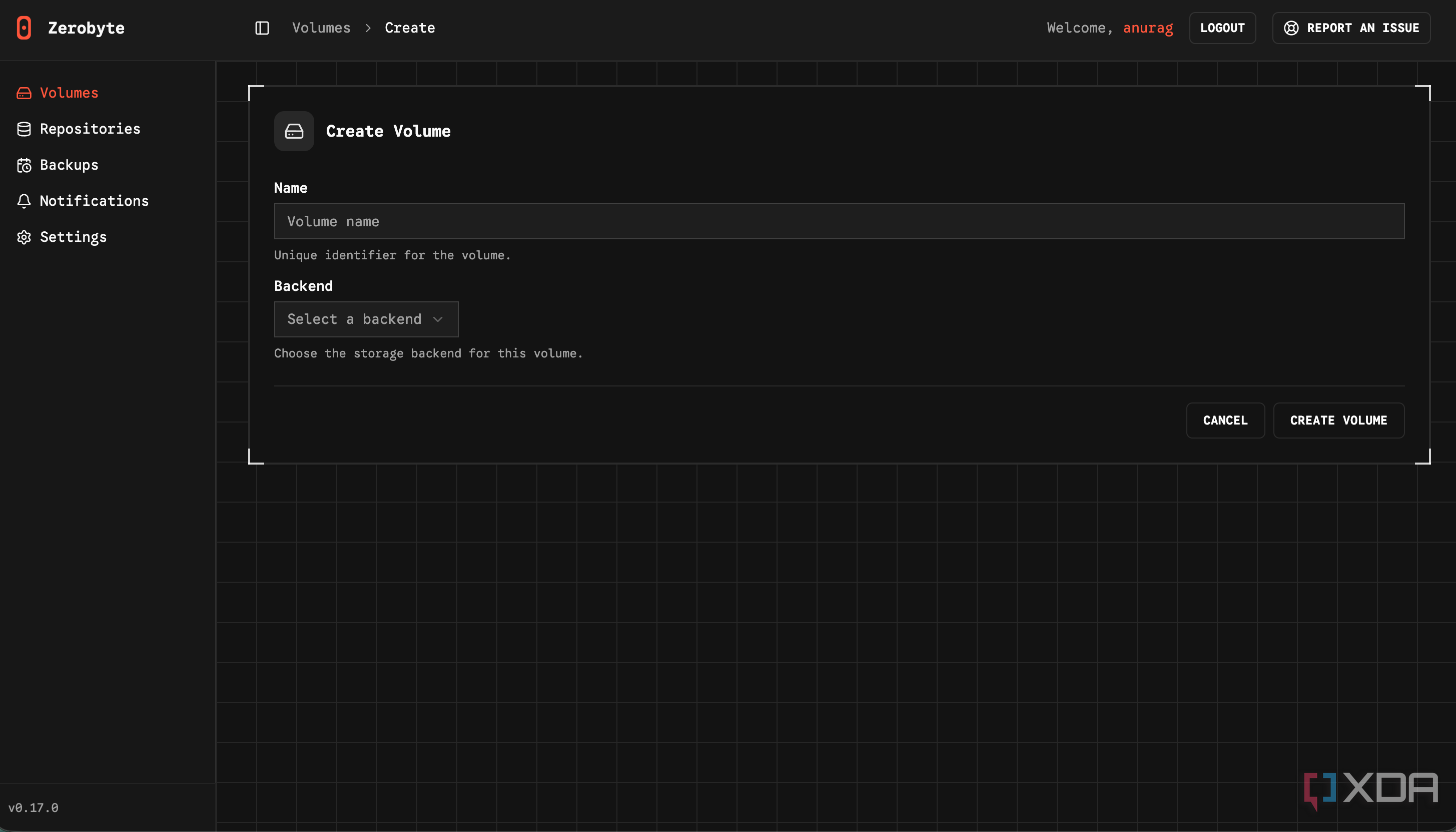Click the Create Volume submit button

tap(1338, 421)
